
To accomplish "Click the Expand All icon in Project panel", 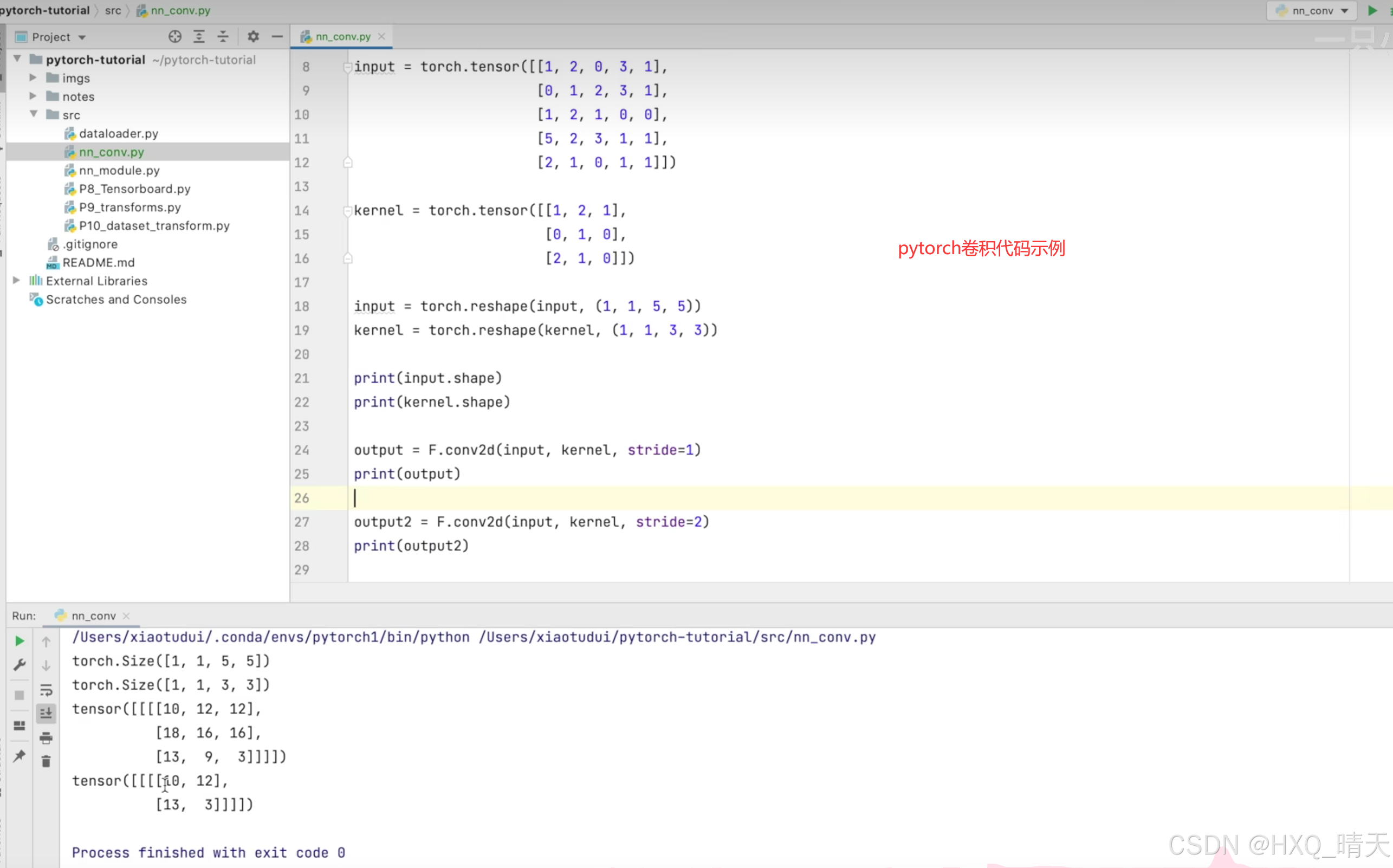I will point(199,37).
